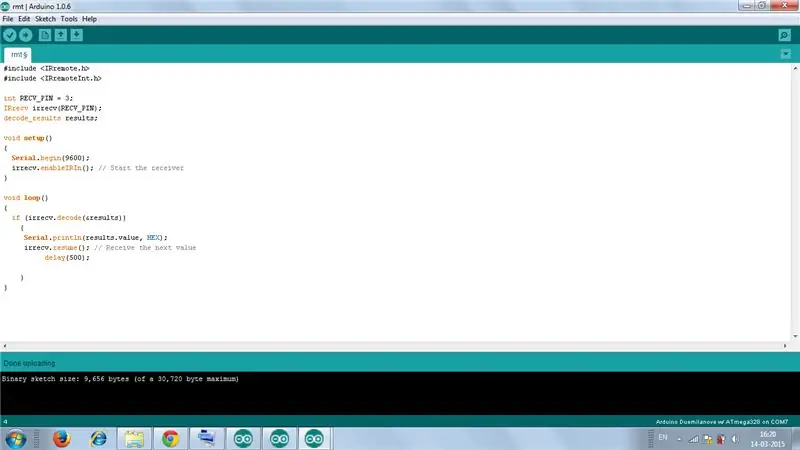This screenshot has height=450, width=800.
Task: Open the File menu
Action: (x=8, y=19)
